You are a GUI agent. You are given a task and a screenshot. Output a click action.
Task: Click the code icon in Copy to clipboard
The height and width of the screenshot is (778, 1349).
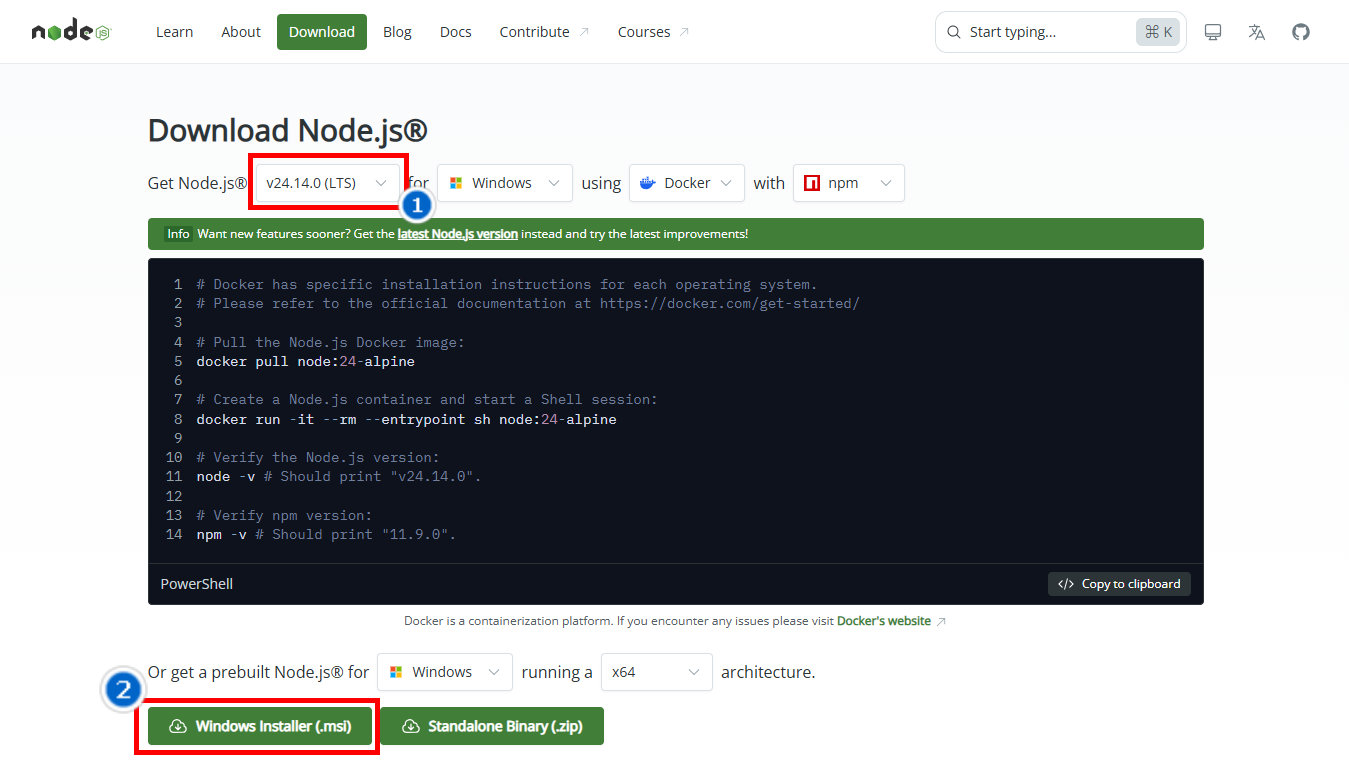[1066, 584]
